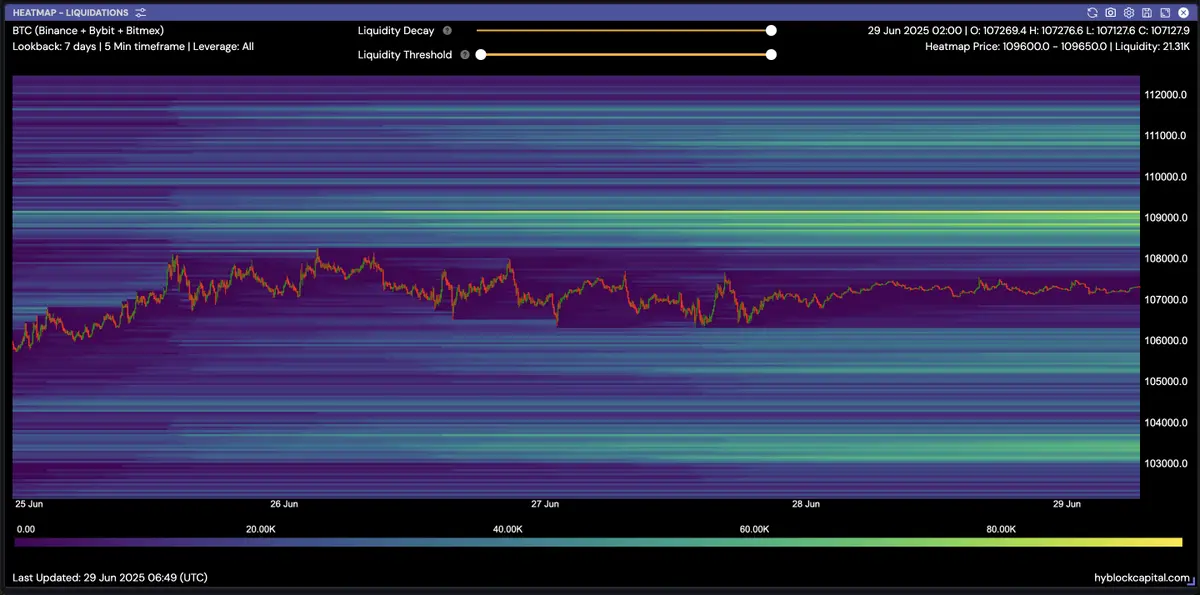Click the HEATMAP - LIQUIDATIONS title
Viewport: 1200px width, 595px height.
[x=70, y=13]
